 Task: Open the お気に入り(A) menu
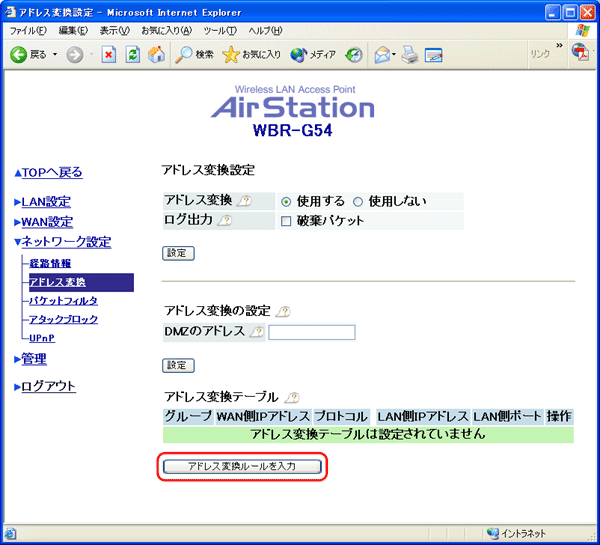166,31
